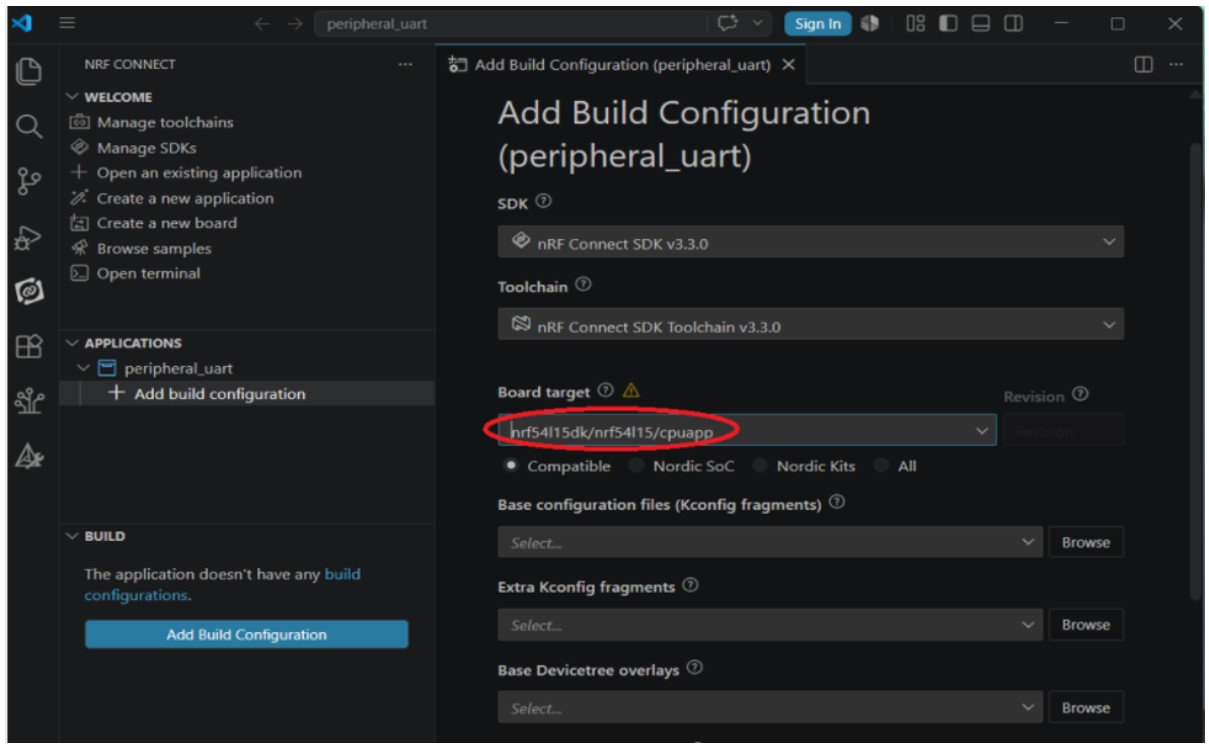
Task: Open the hamburger application menu
Action: click(67, 23)
